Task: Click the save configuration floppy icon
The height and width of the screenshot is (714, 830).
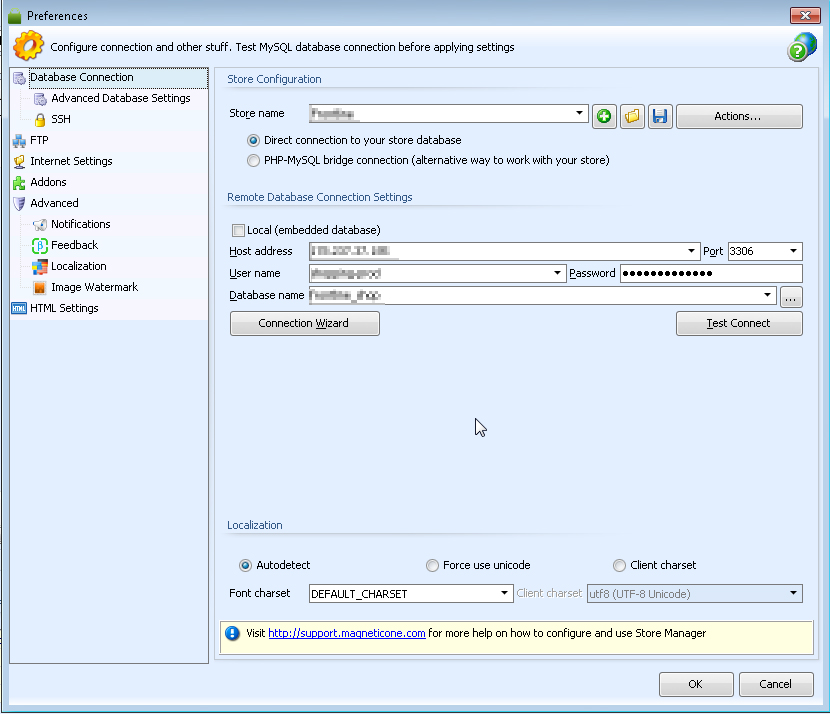Action: click(660, 116)
